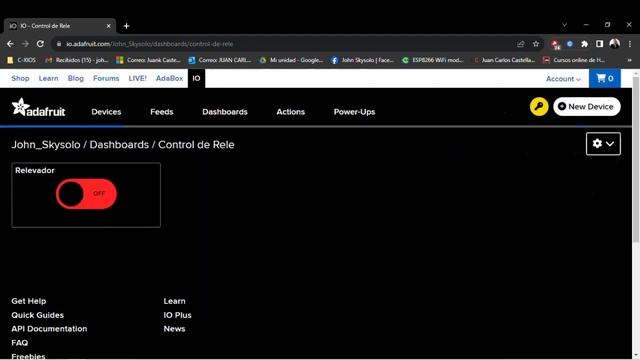Click the browser back arrow
This screenshot has height=360, width=640.
10,44
